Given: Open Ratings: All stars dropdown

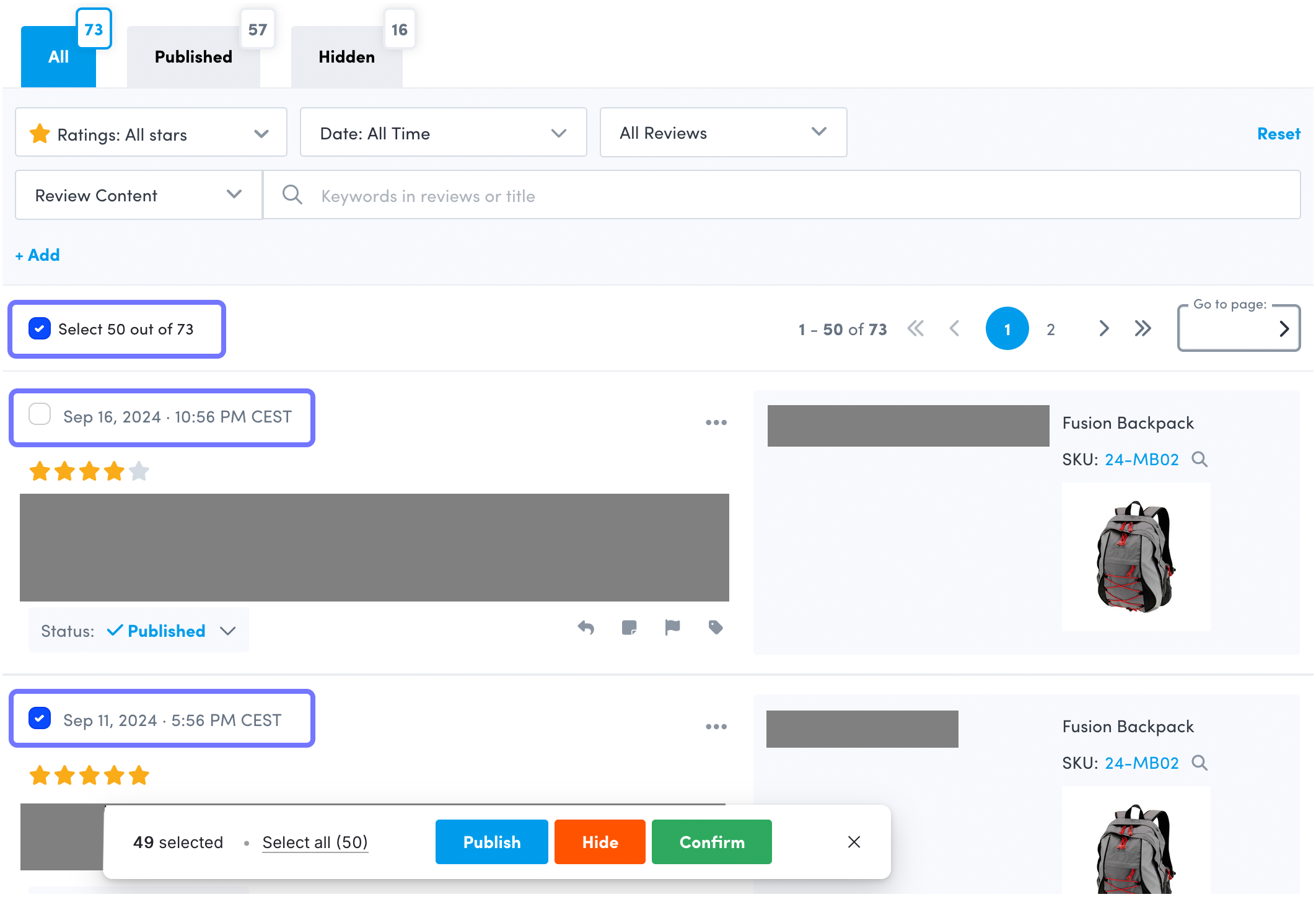Looking at the screenshot, I should point(151,133).
